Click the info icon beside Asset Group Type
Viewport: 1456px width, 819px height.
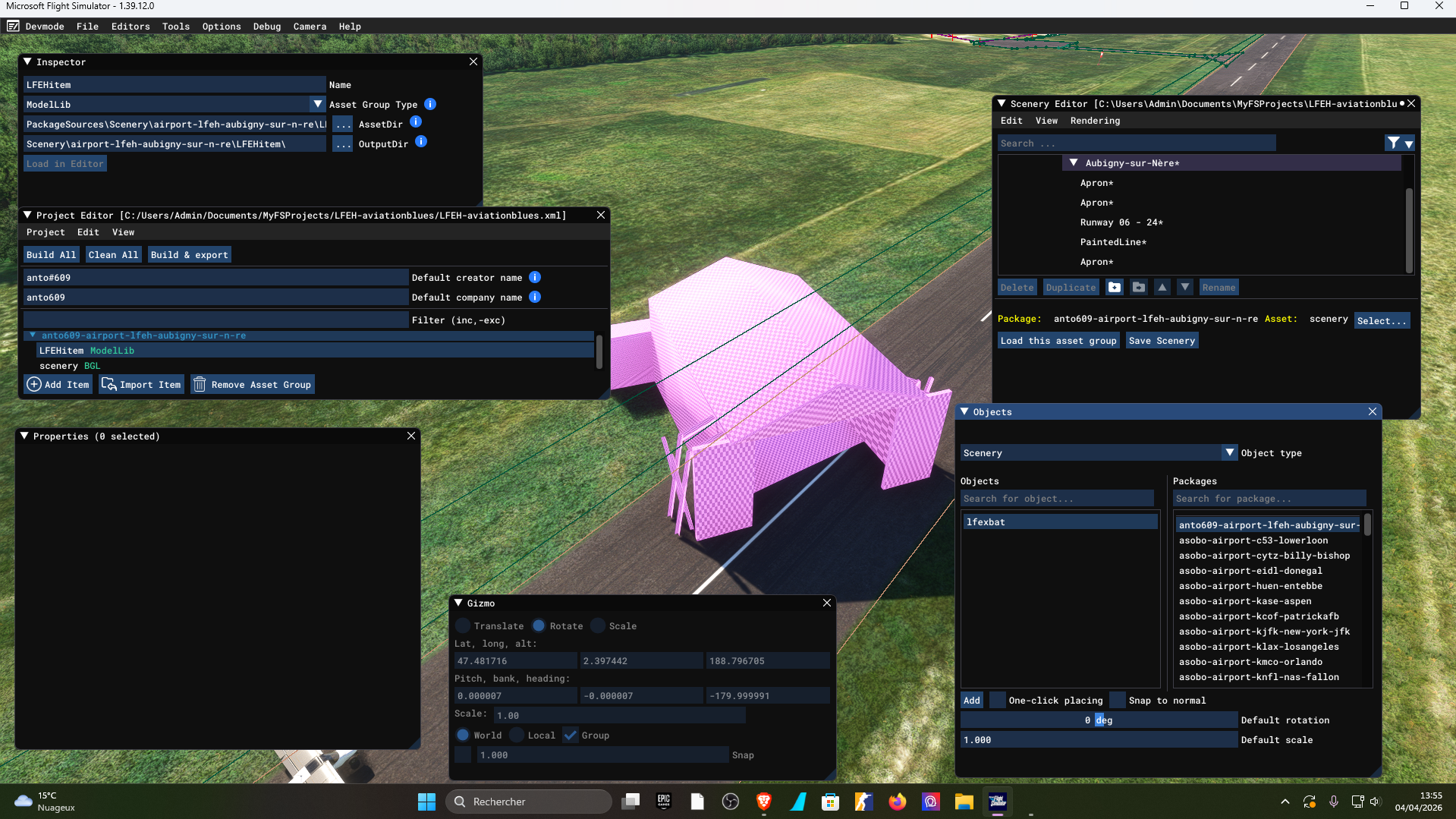click(430, 104)
